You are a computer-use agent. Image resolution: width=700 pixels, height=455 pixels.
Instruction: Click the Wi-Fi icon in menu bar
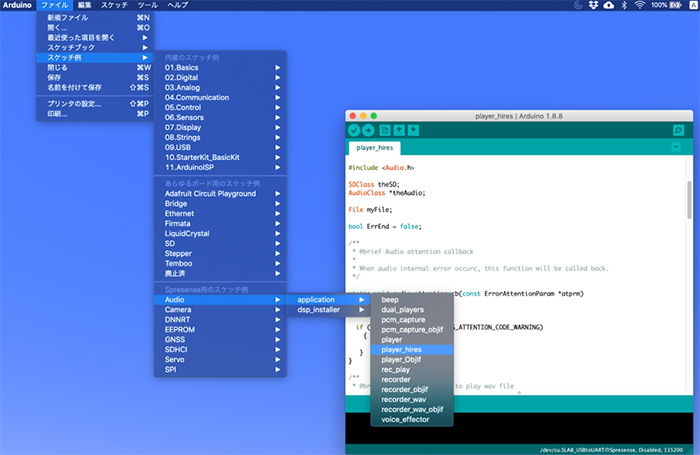tap(640, 5)
